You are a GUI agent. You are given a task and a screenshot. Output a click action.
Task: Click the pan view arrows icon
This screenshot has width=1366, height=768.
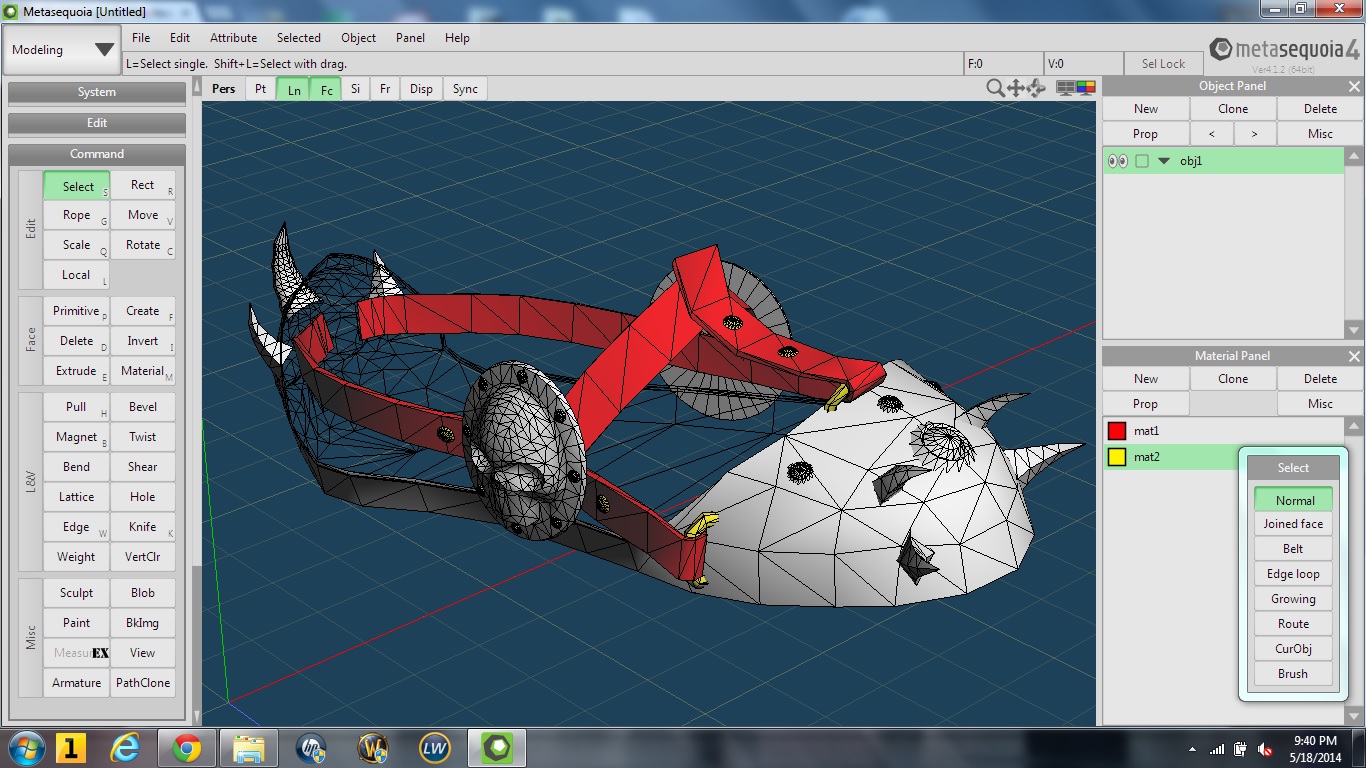[1015, 88]
